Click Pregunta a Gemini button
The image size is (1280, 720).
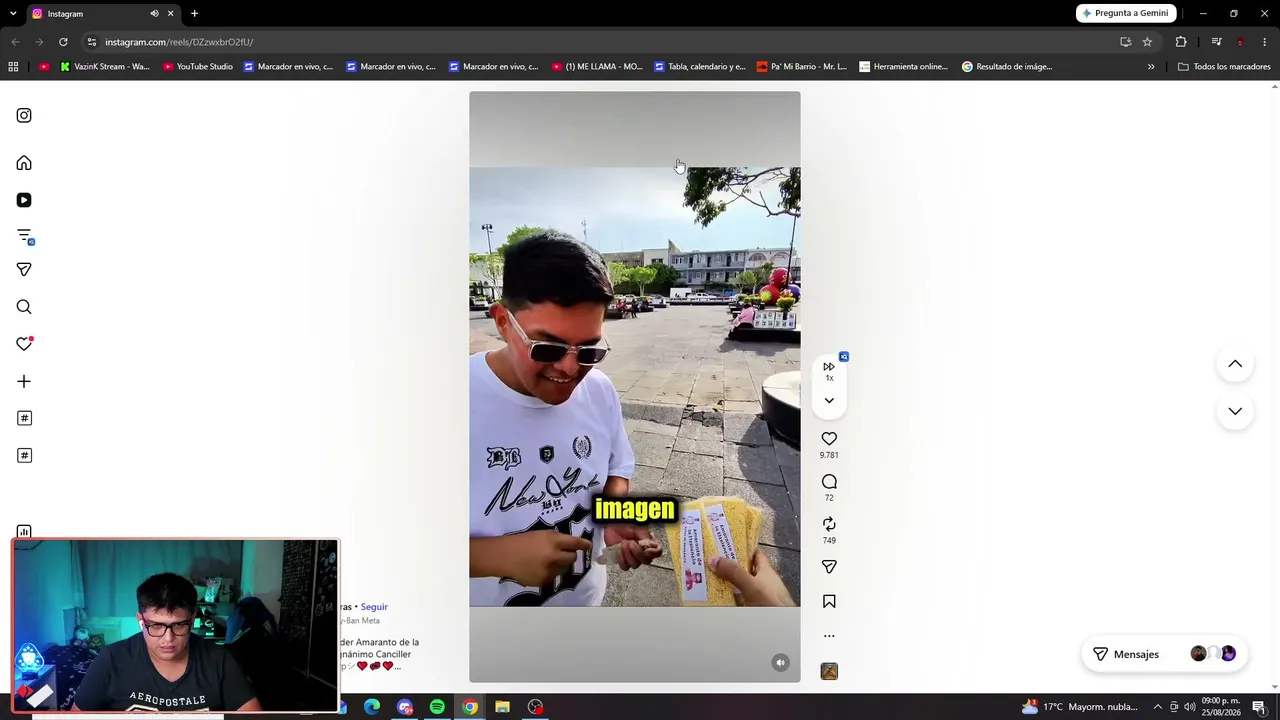(1125, 13)
